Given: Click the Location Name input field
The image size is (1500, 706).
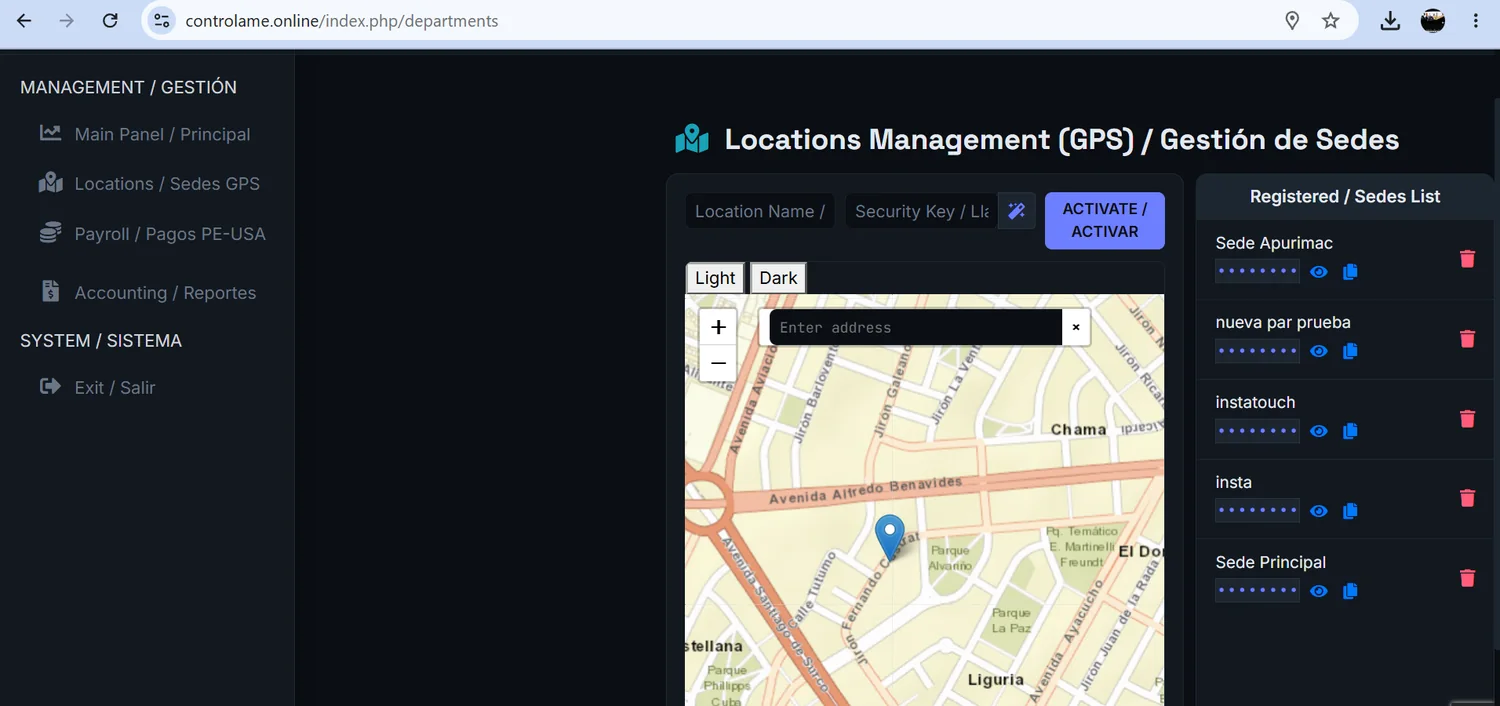Looking at the screenshot, I should click(760, 211).
